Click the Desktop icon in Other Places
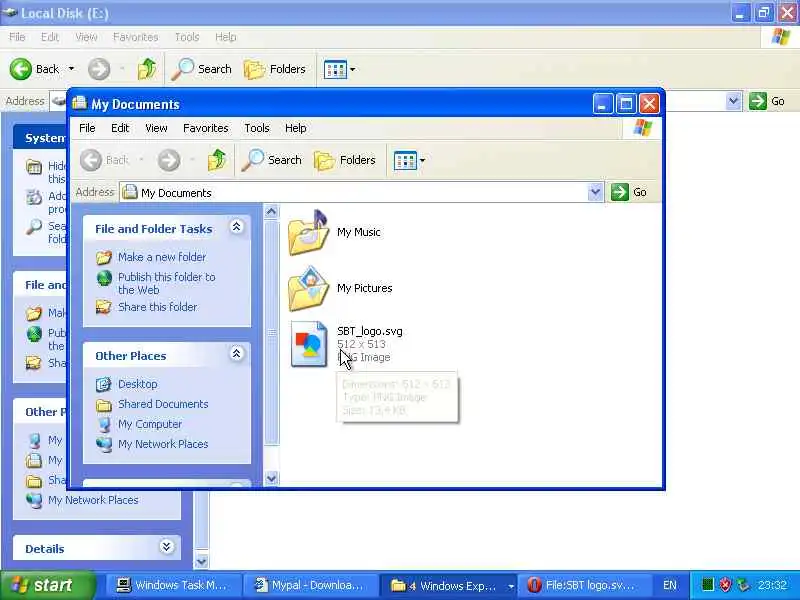The image size is (800, 600). click(104, 384)
